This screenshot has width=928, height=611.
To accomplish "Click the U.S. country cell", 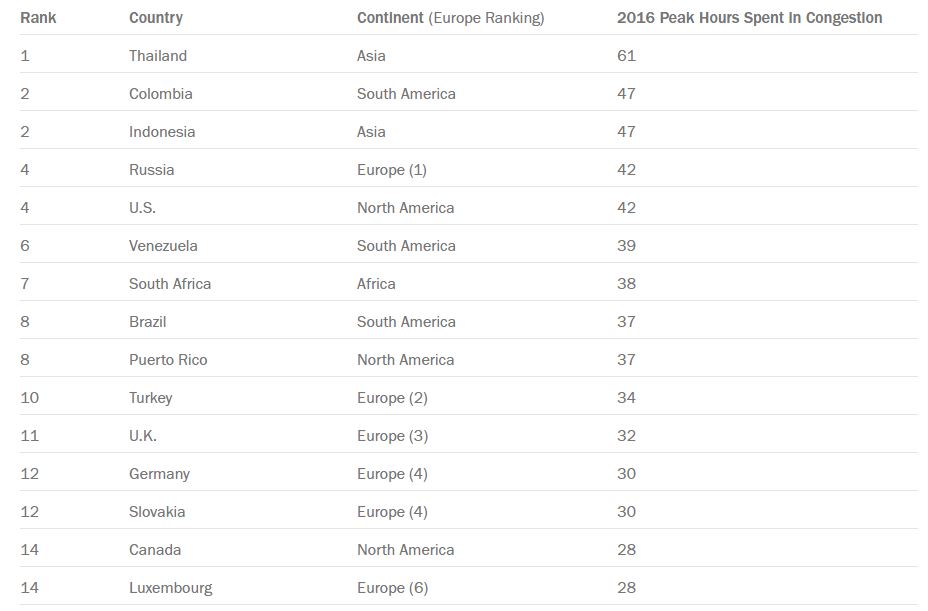I will (x=142, y=208).
